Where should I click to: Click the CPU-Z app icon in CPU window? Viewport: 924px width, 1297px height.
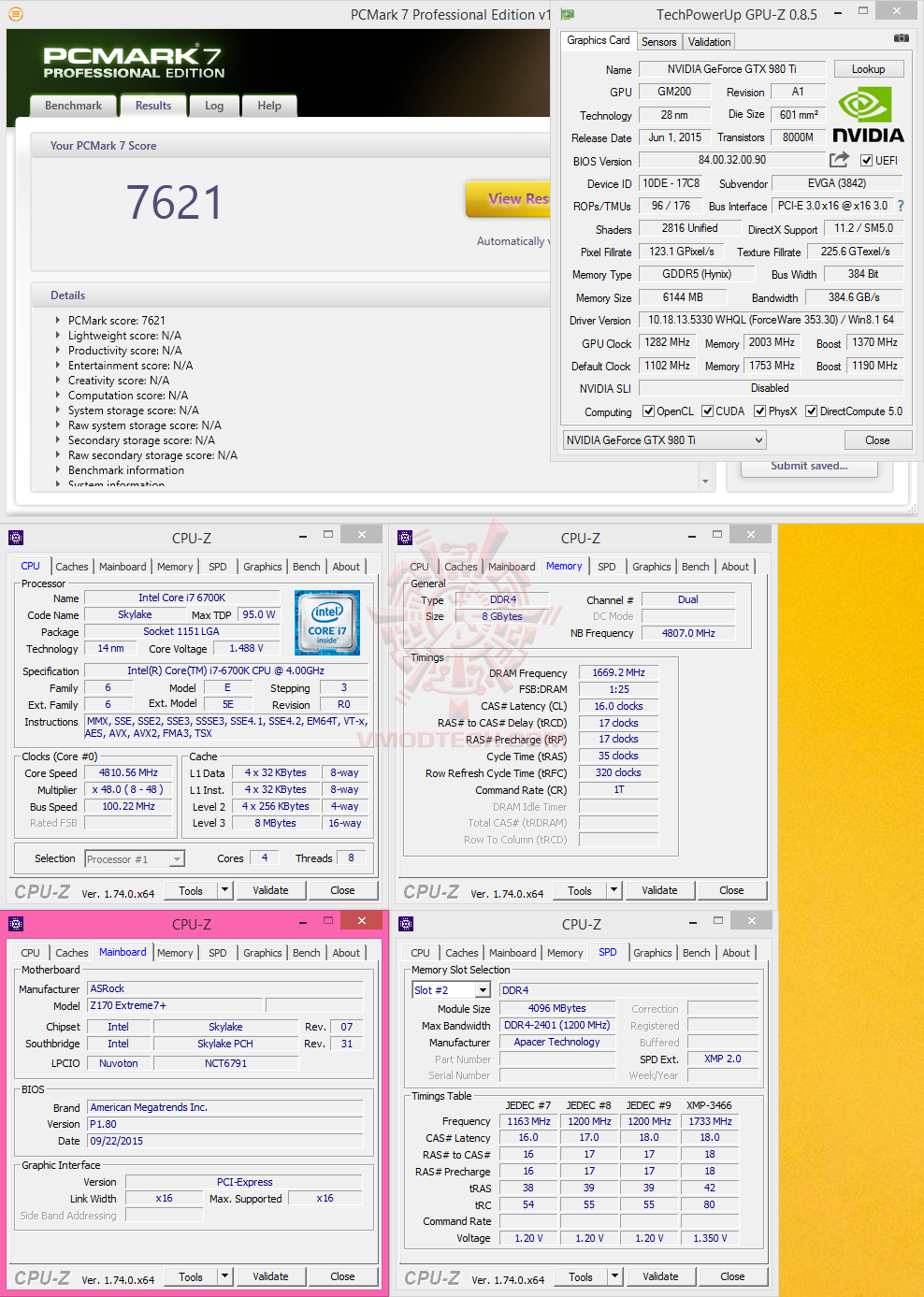coord(15,538)
